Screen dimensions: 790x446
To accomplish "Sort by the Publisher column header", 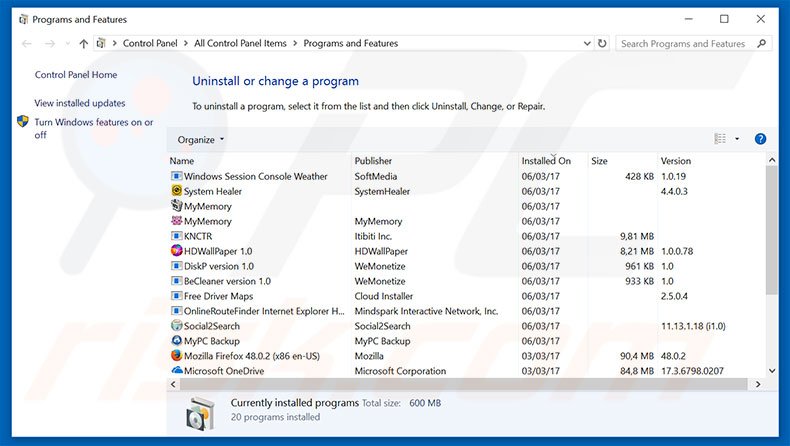I will click(435, 161).
